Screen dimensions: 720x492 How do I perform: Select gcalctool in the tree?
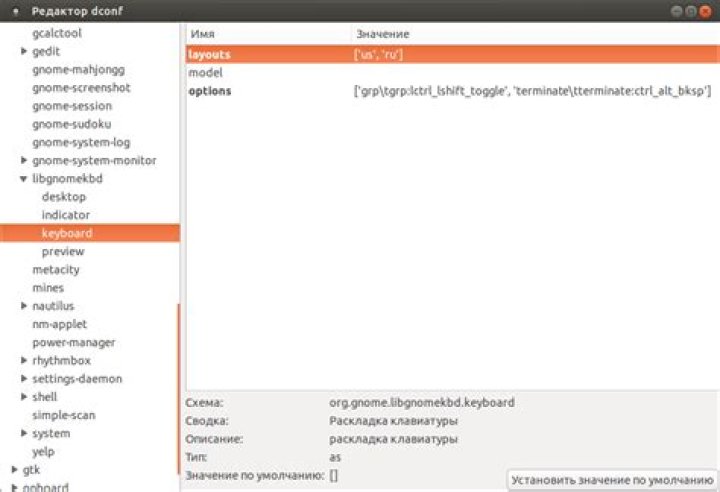coord(56,33)
